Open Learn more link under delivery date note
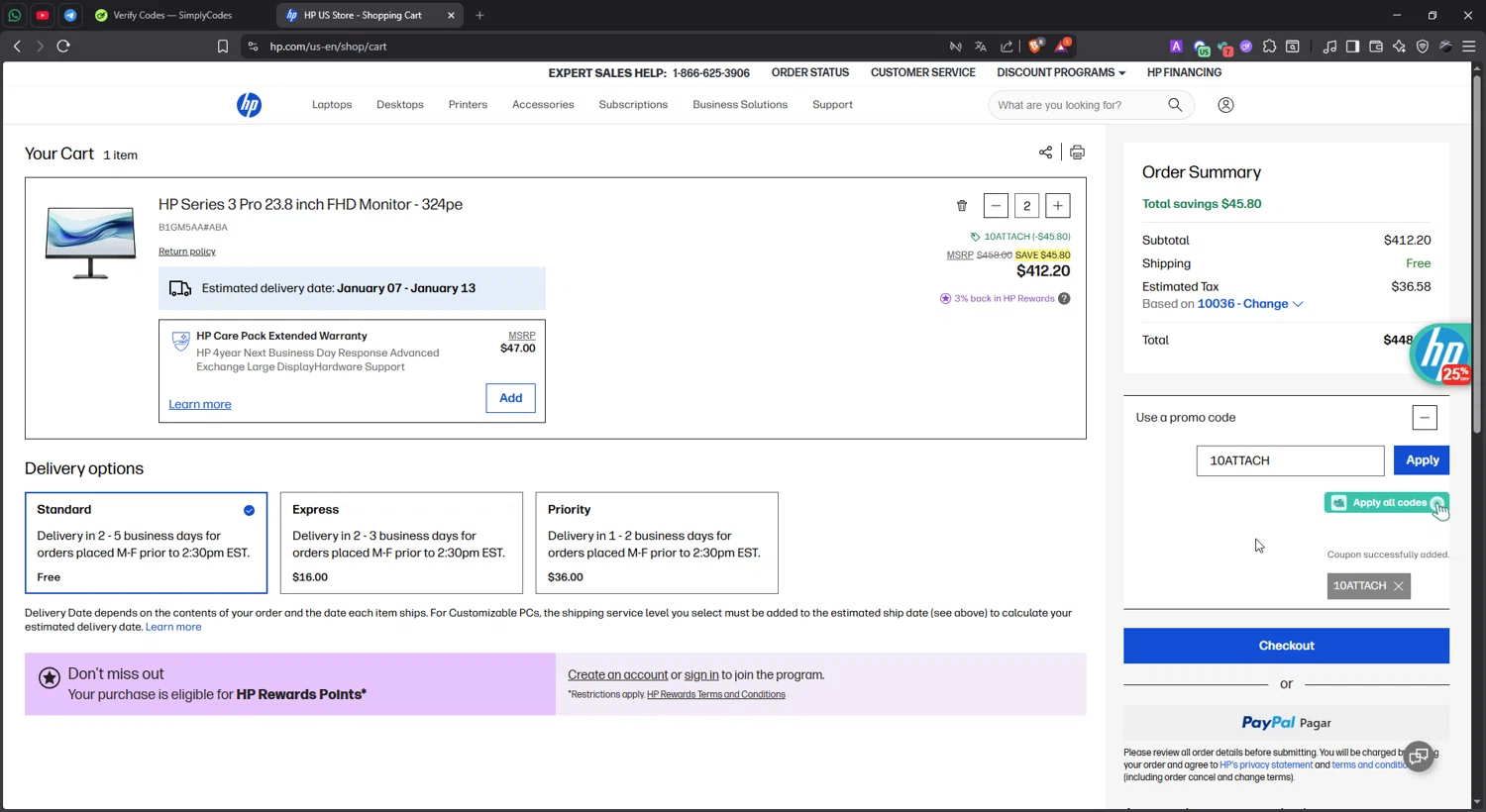 (173, 627)
